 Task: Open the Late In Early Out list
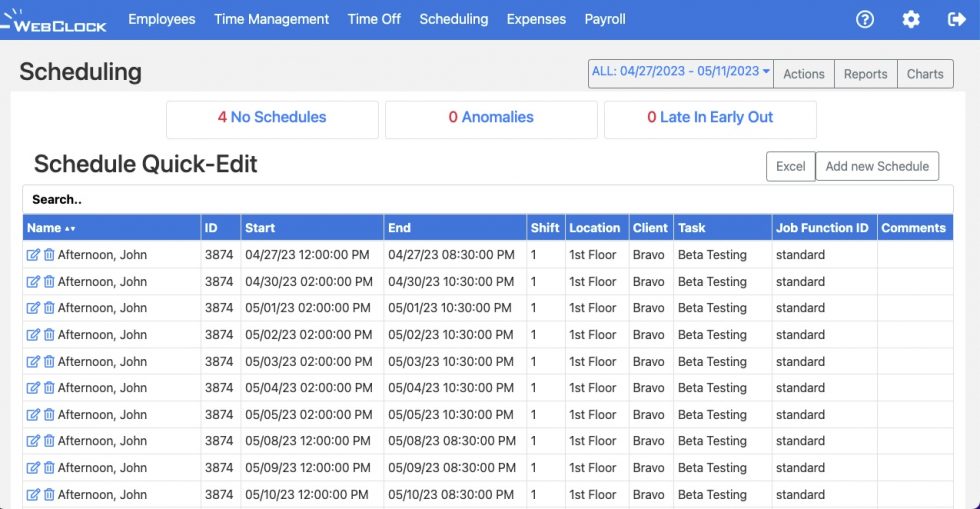[710, 118]
